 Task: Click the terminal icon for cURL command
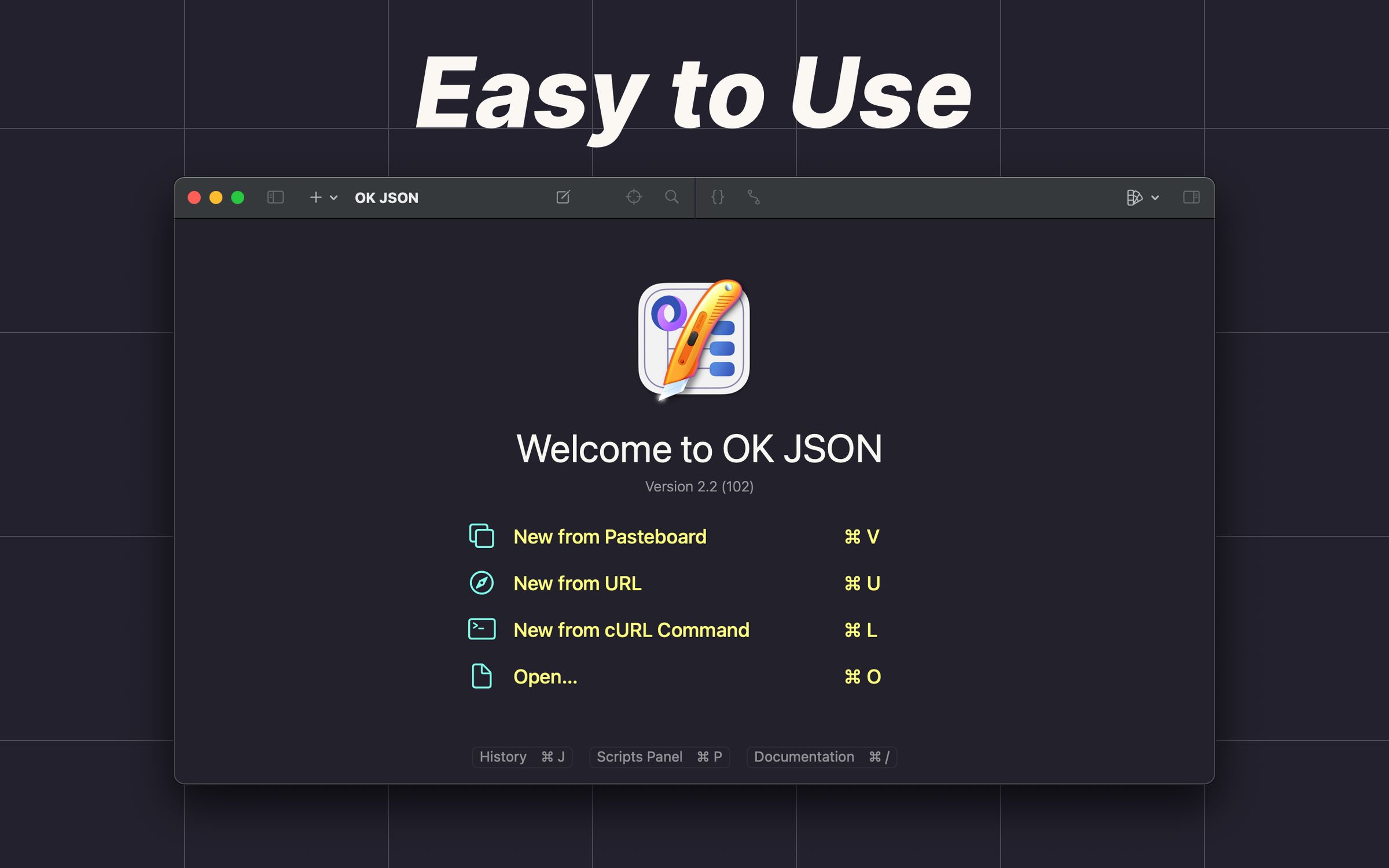tap(480, 630)
